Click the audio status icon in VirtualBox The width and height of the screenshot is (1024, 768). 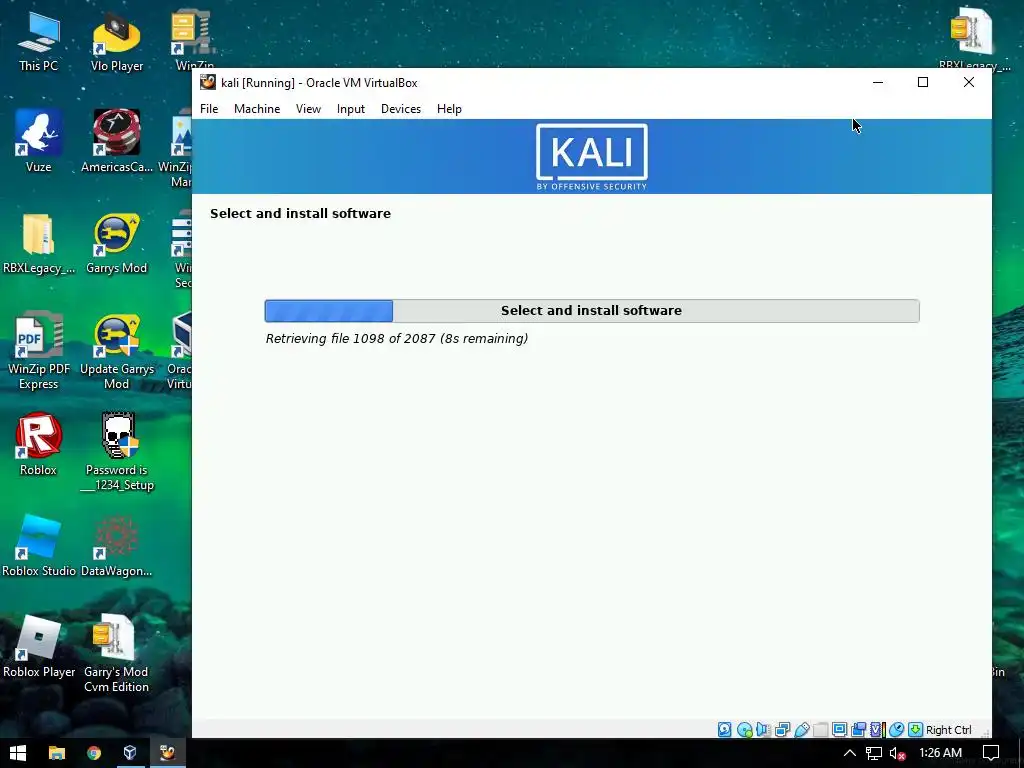[x=763, y=729]
